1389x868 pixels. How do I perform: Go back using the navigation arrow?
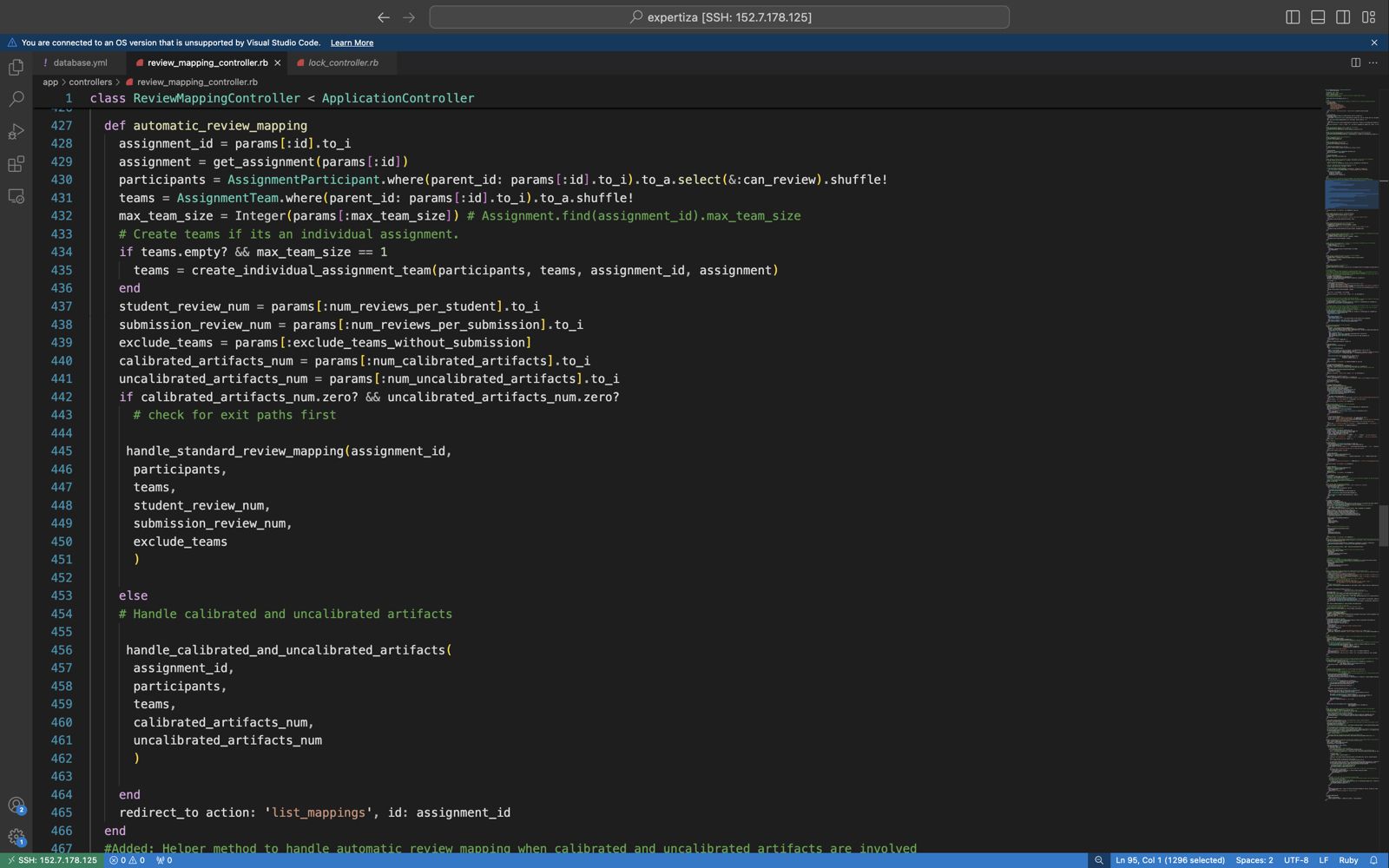384,17
